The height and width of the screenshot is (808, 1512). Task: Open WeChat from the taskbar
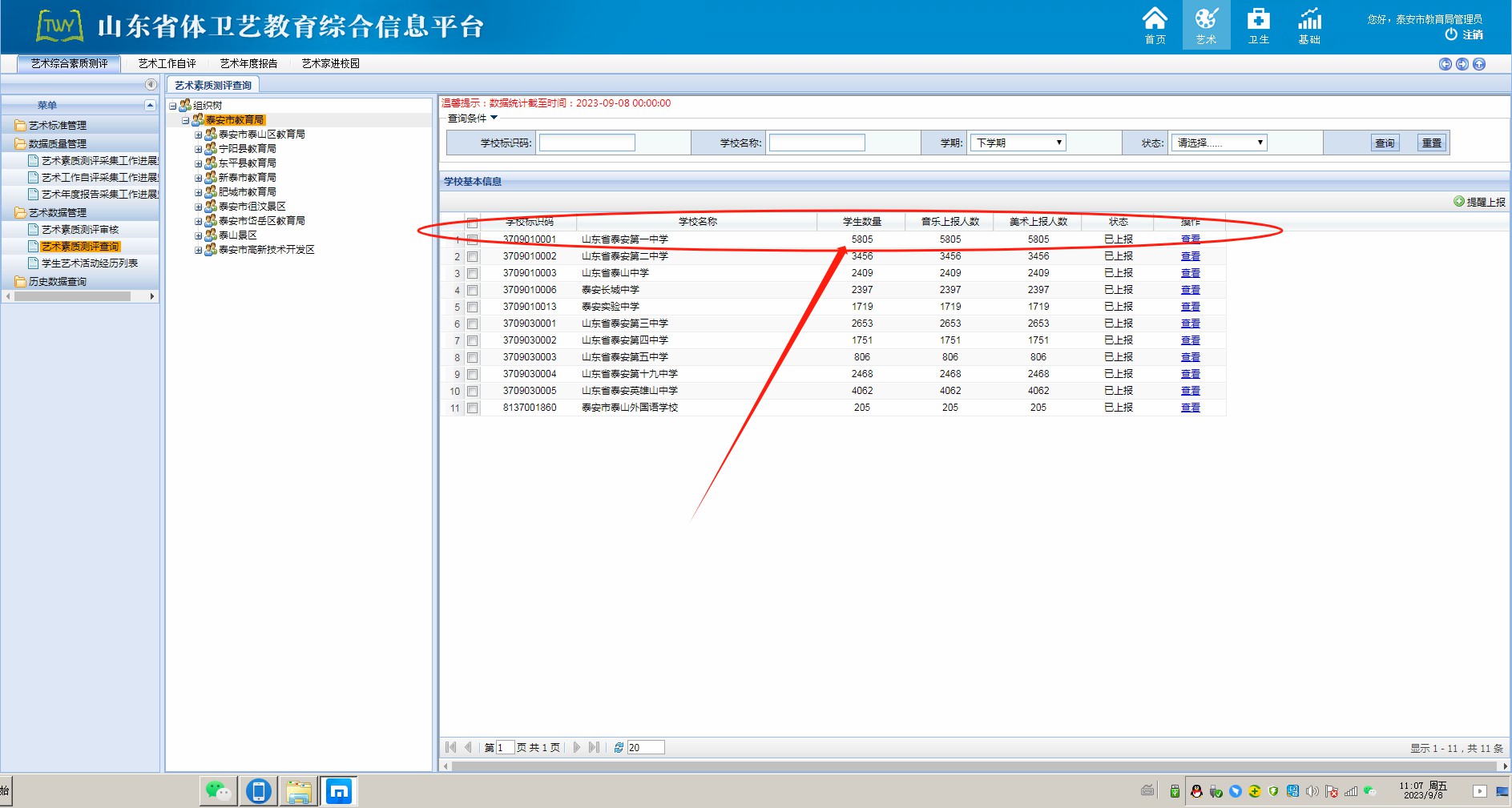pyautogui.click(x=218, y=791)
